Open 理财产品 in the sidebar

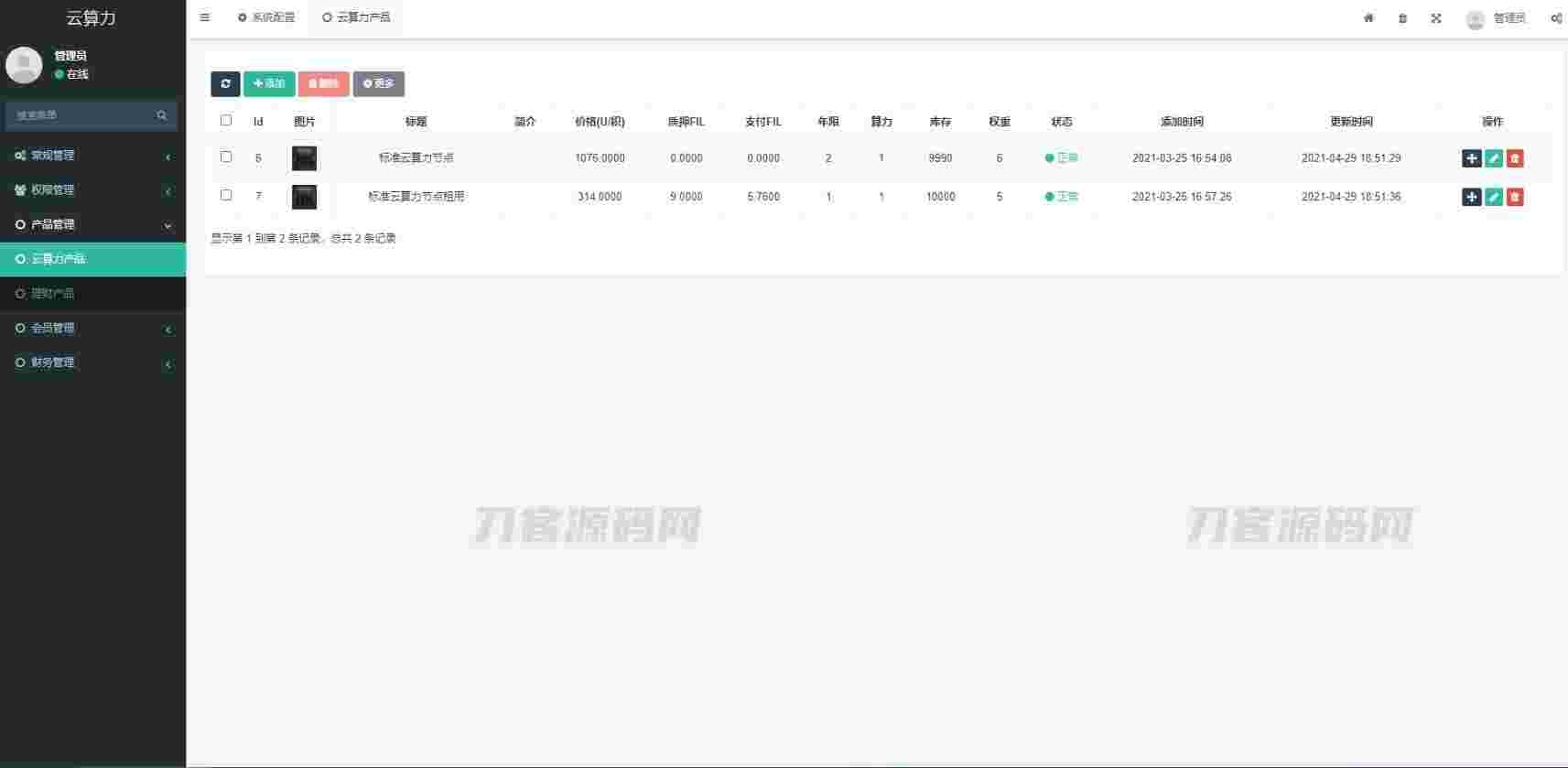(92, 294)
